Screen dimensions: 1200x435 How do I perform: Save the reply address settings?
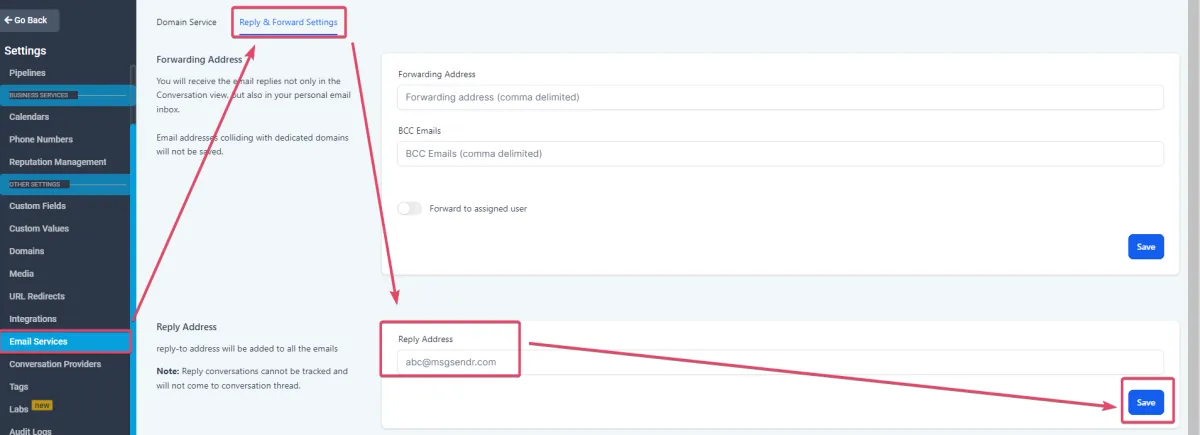pyautogui.click(x=1145, y=402)
